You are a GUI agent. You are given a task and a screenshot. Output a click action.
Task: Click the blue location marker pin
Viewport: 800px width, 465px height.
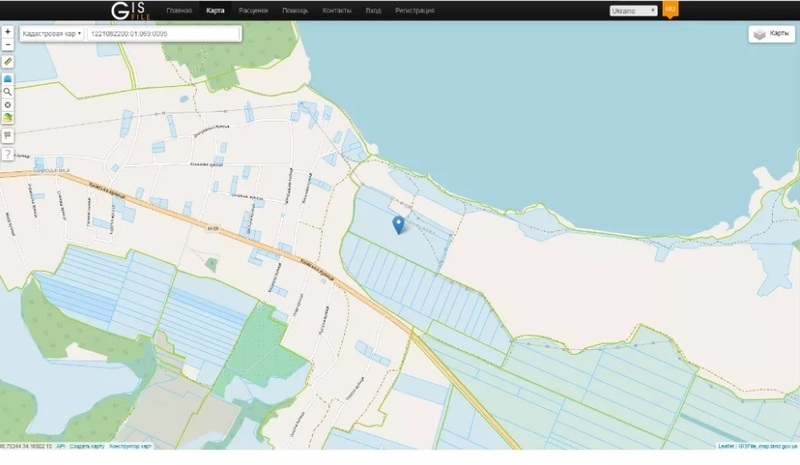[x=399, y=224]
